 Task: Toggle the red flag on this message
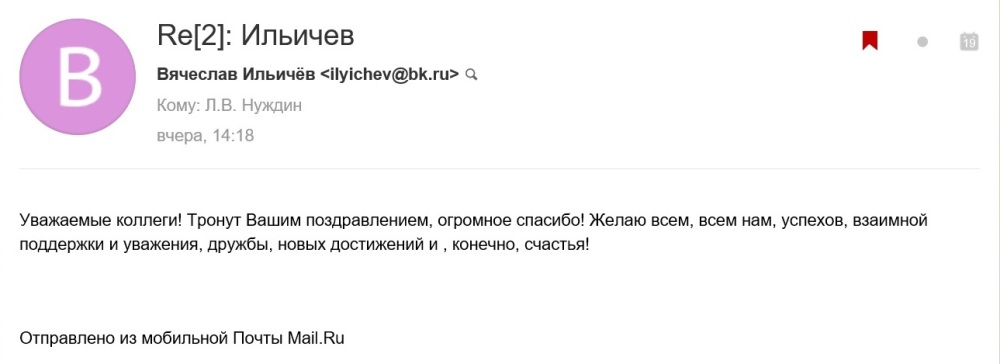(869, 41)
